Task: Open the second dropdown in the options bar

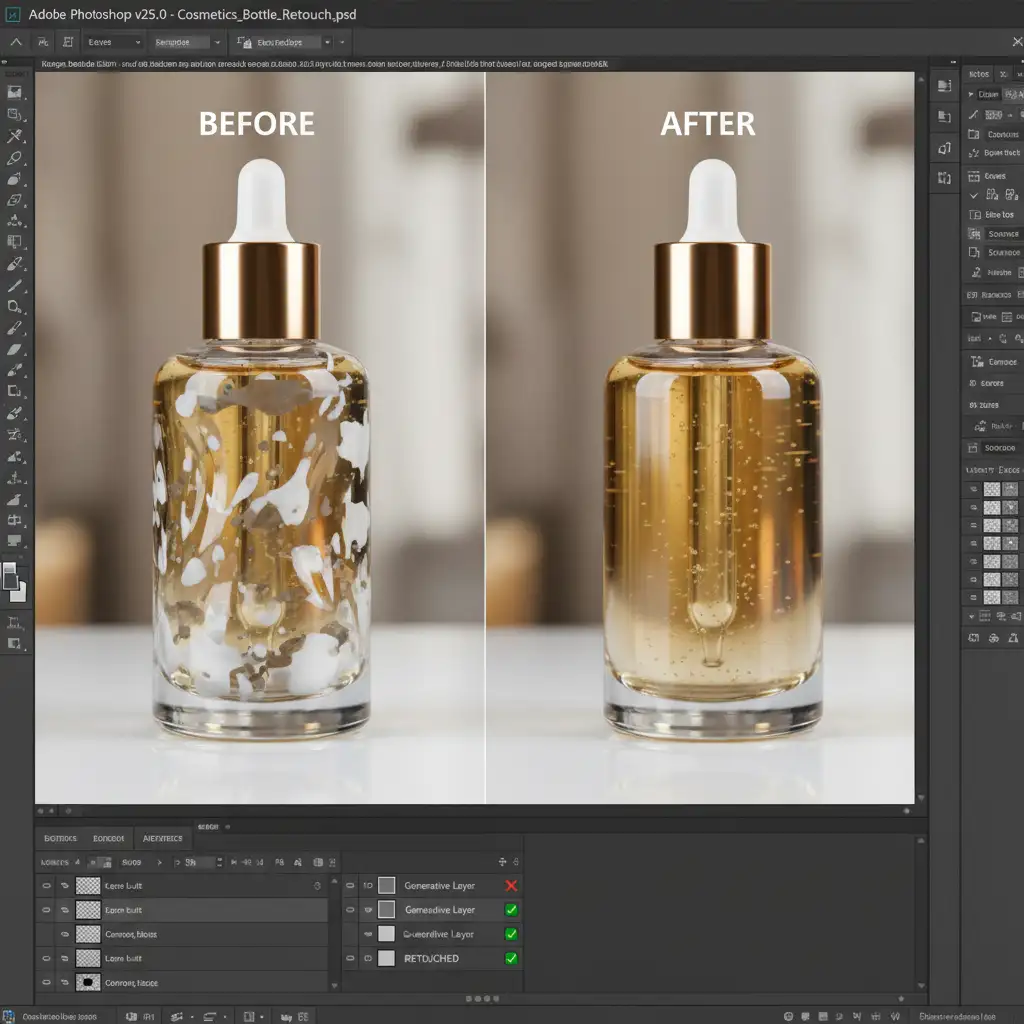Action: tap(187, 43)
